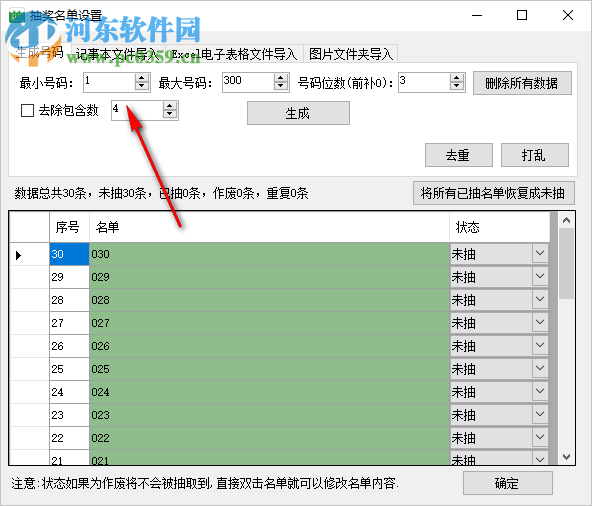
Task: Select the name cell 027
Action: [269, 323]
